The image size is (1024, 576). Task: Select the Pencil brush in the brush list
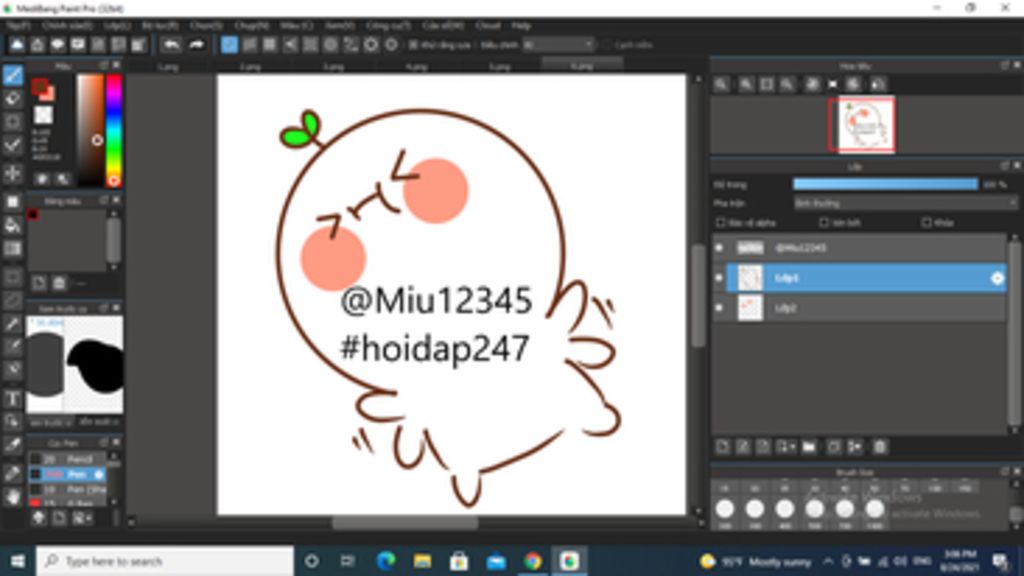pos(68,459)
